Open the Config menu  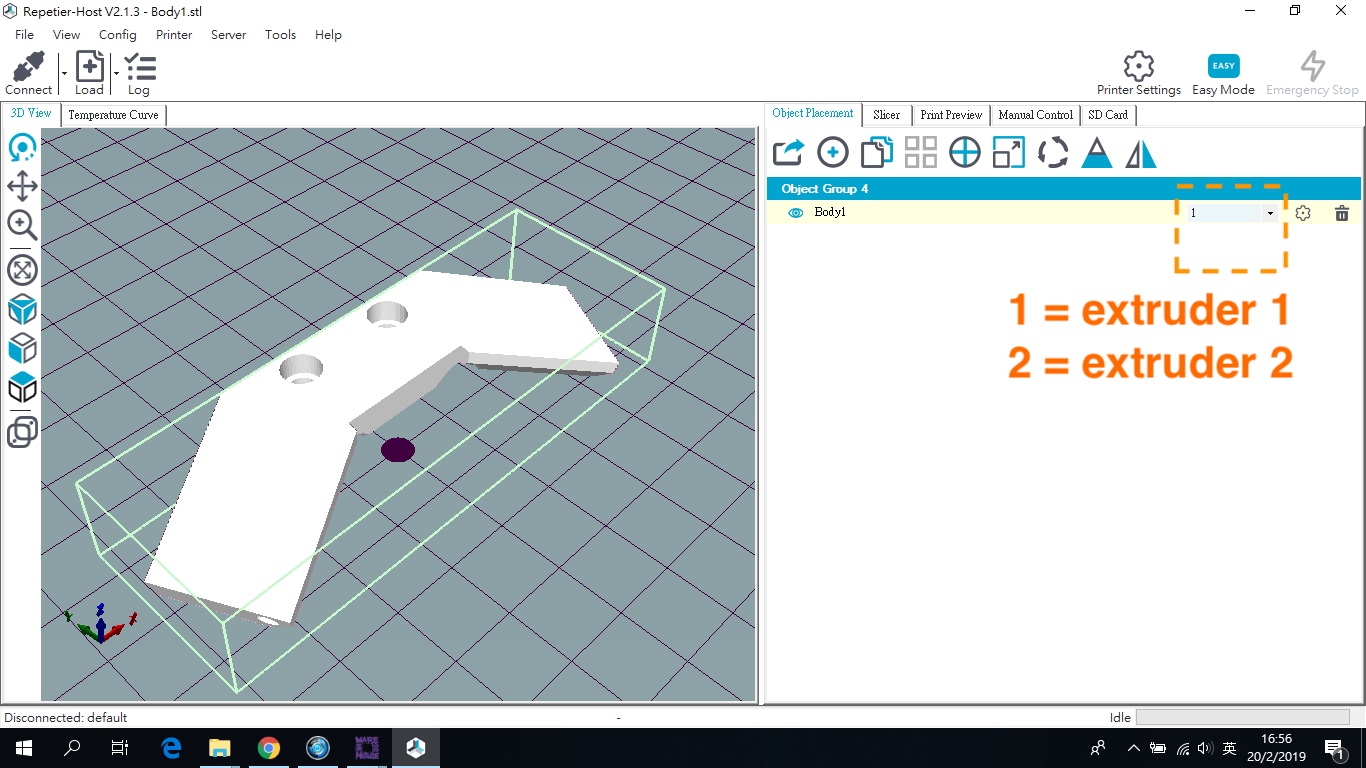118,34
